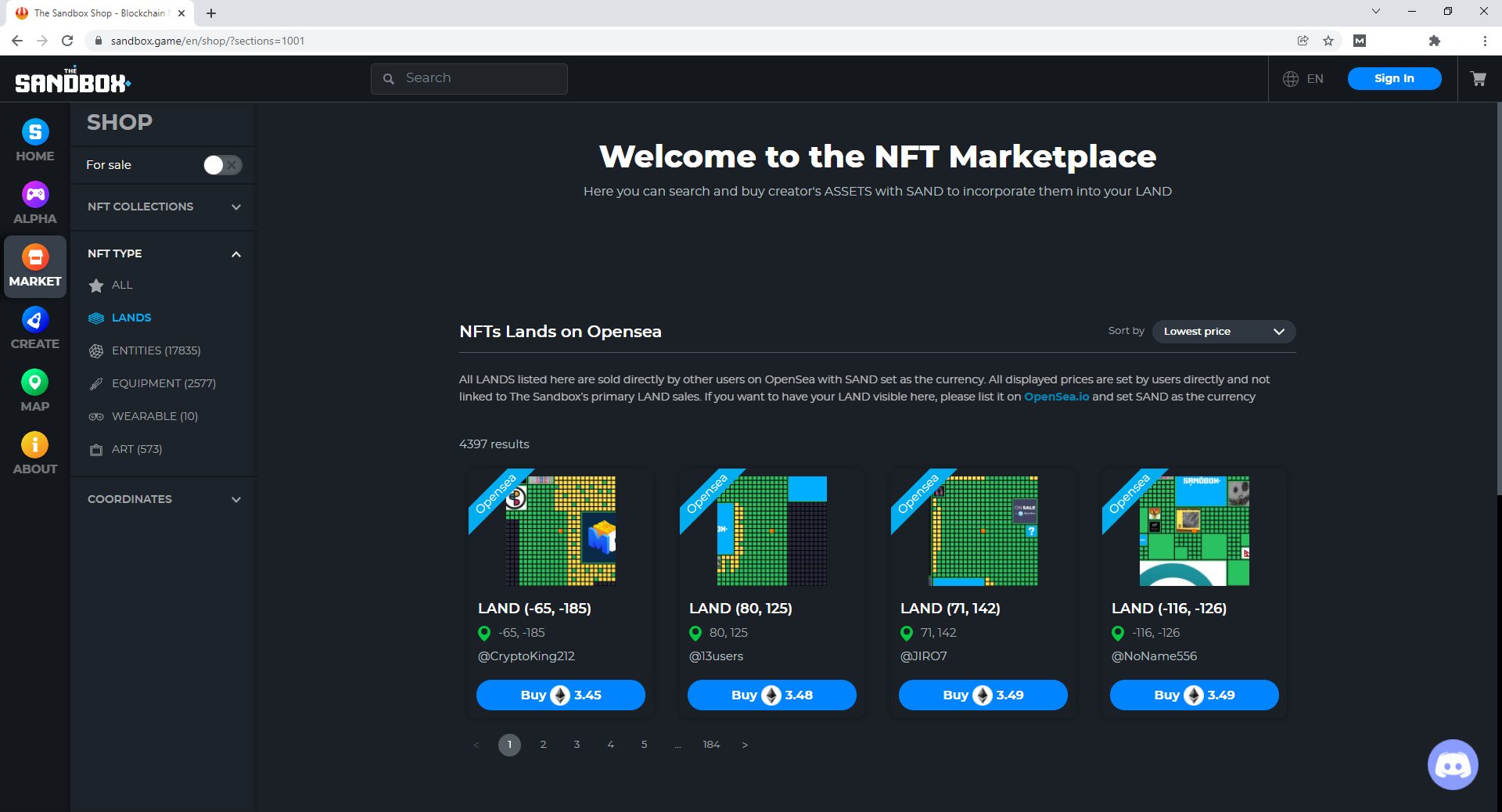The height and width of the screenshot is (812, 1502).
Task: Click the M extension icon in toolbar
Action: click(1360, 41)
